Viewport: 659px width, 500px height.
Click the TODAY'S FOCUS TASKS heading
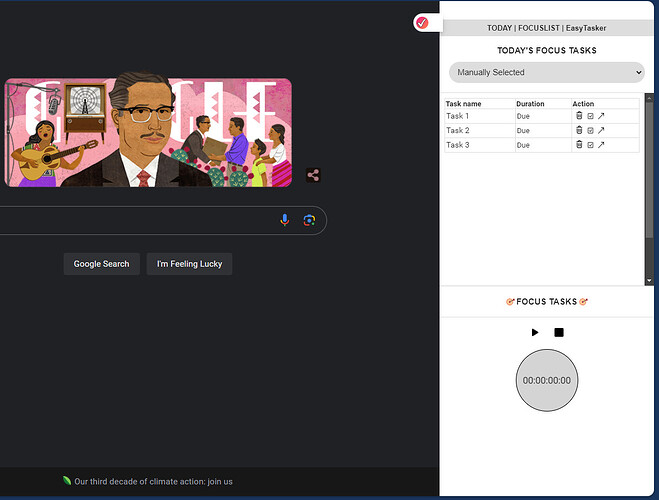(547, 50)
